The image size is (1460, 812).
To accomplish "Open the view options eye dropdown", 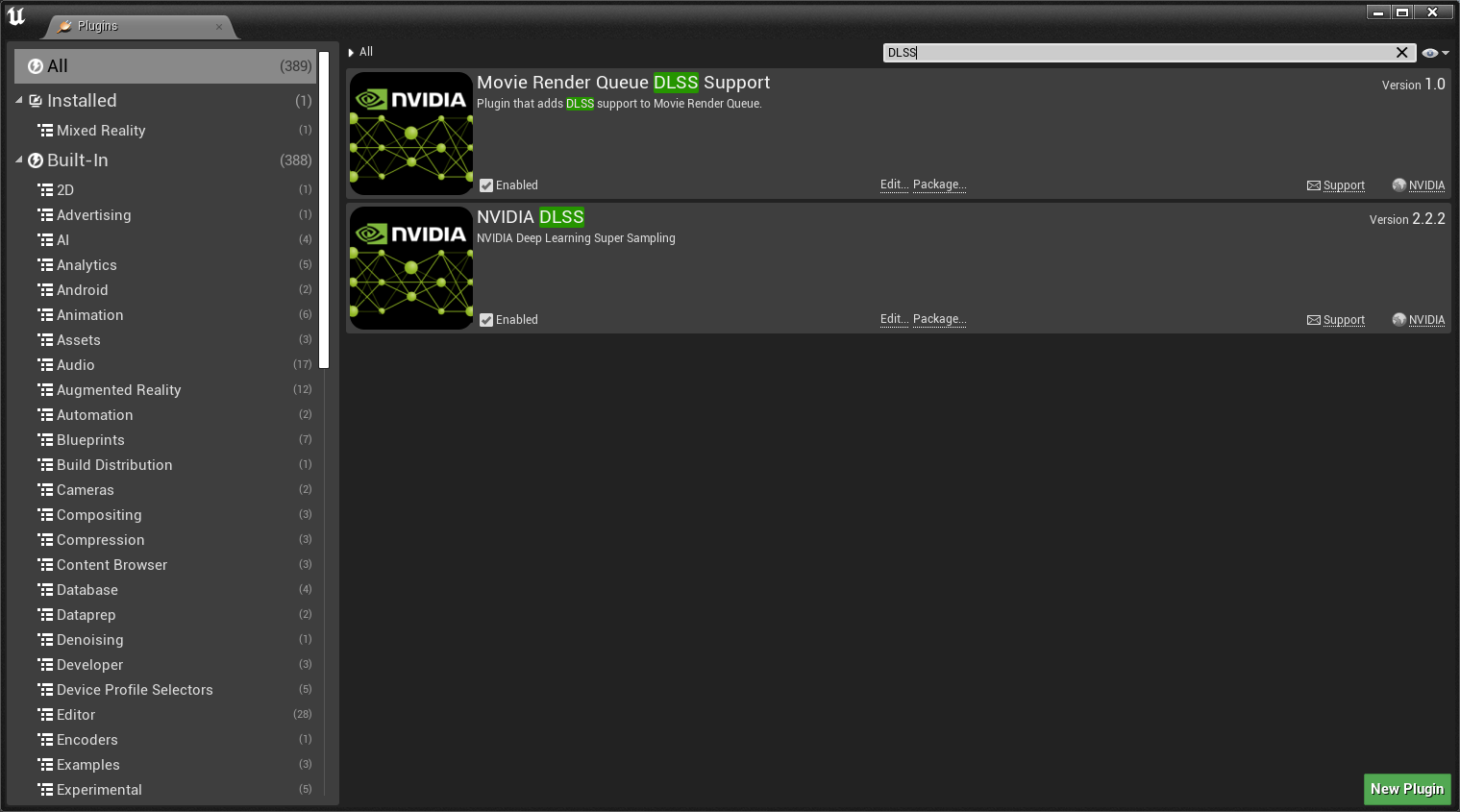I will point(1436,53).
